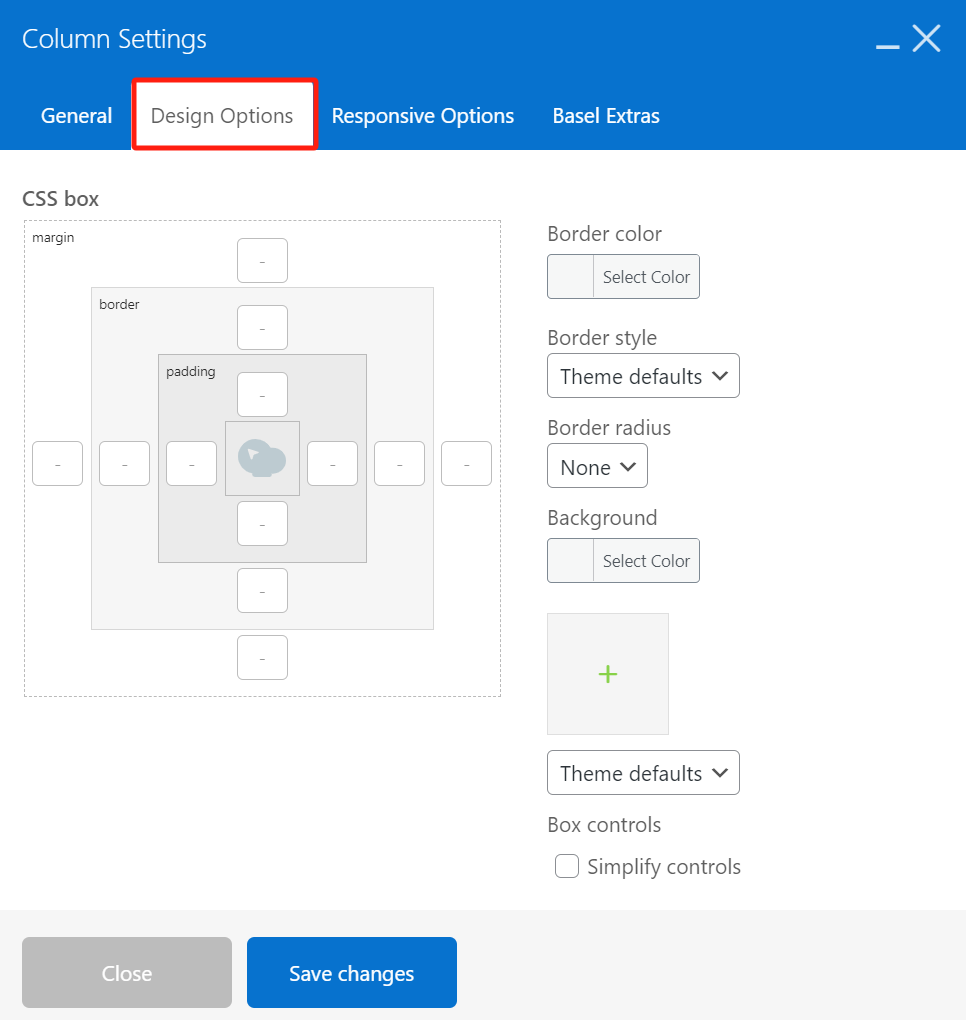This screenshot has height=1020, width=966.
Task: Choose a Background color via Select Color
Action: point(645,561)
